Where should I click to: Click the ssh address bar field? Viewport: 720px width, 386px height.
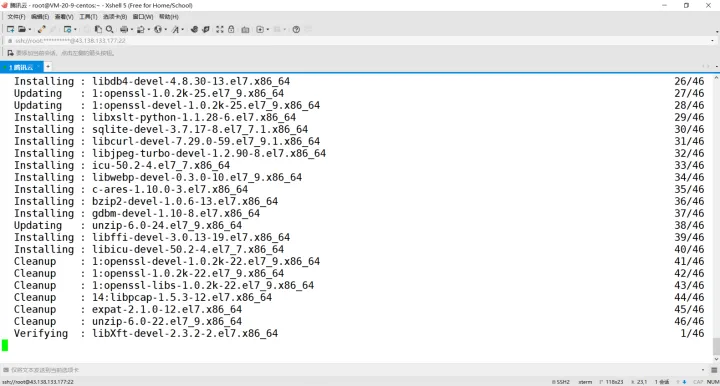click(358, 41)
